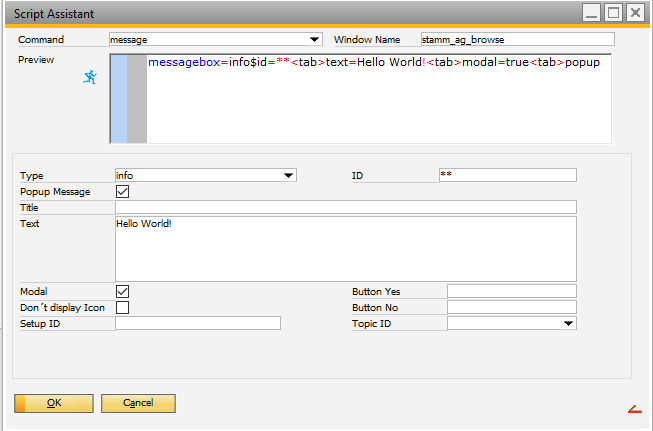Enable the Don't display Icon checkbox
Screen dimensions: 653x431
[123, 307]
